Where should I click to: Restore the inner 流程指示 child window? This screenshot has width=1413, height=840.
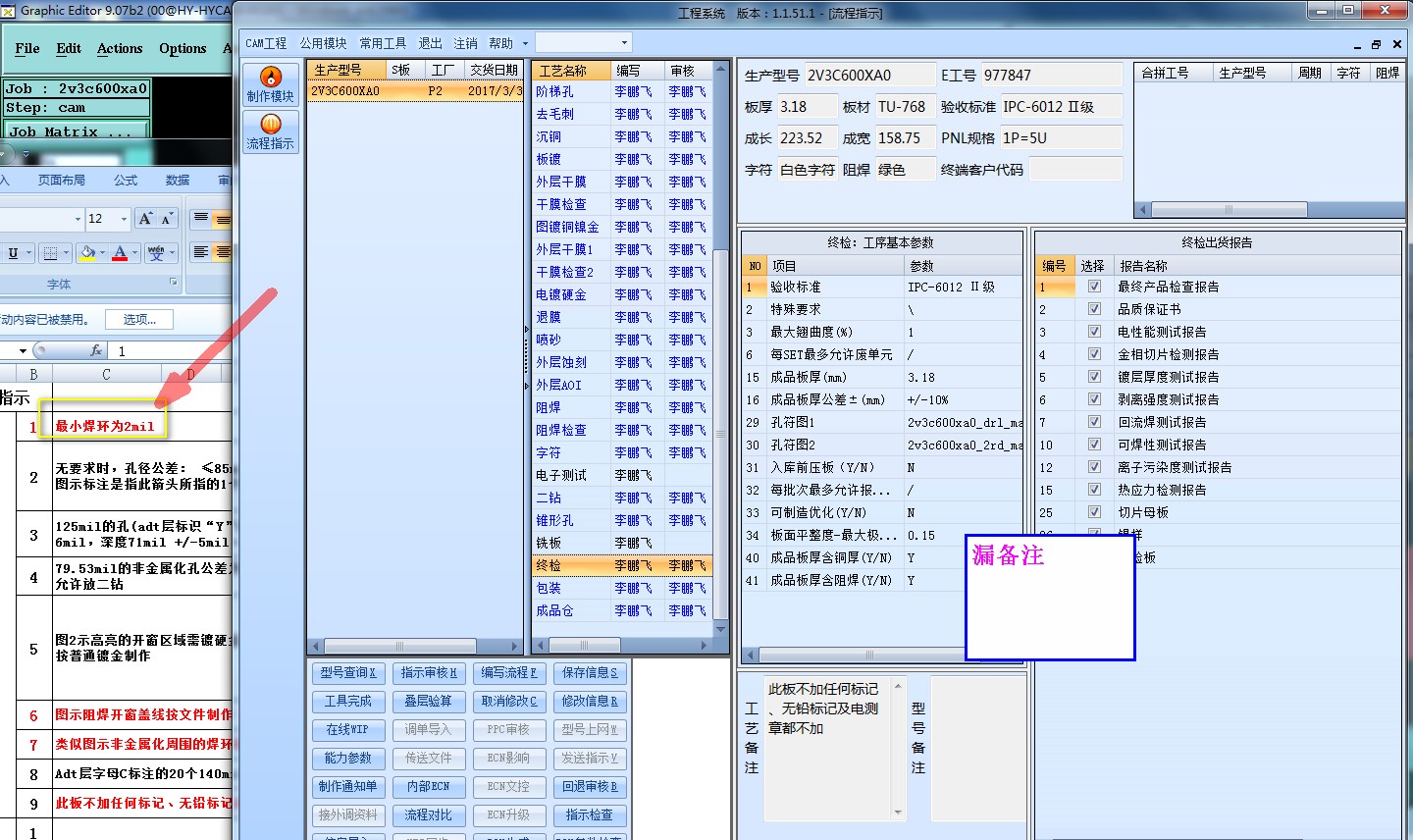(1376, 45)
